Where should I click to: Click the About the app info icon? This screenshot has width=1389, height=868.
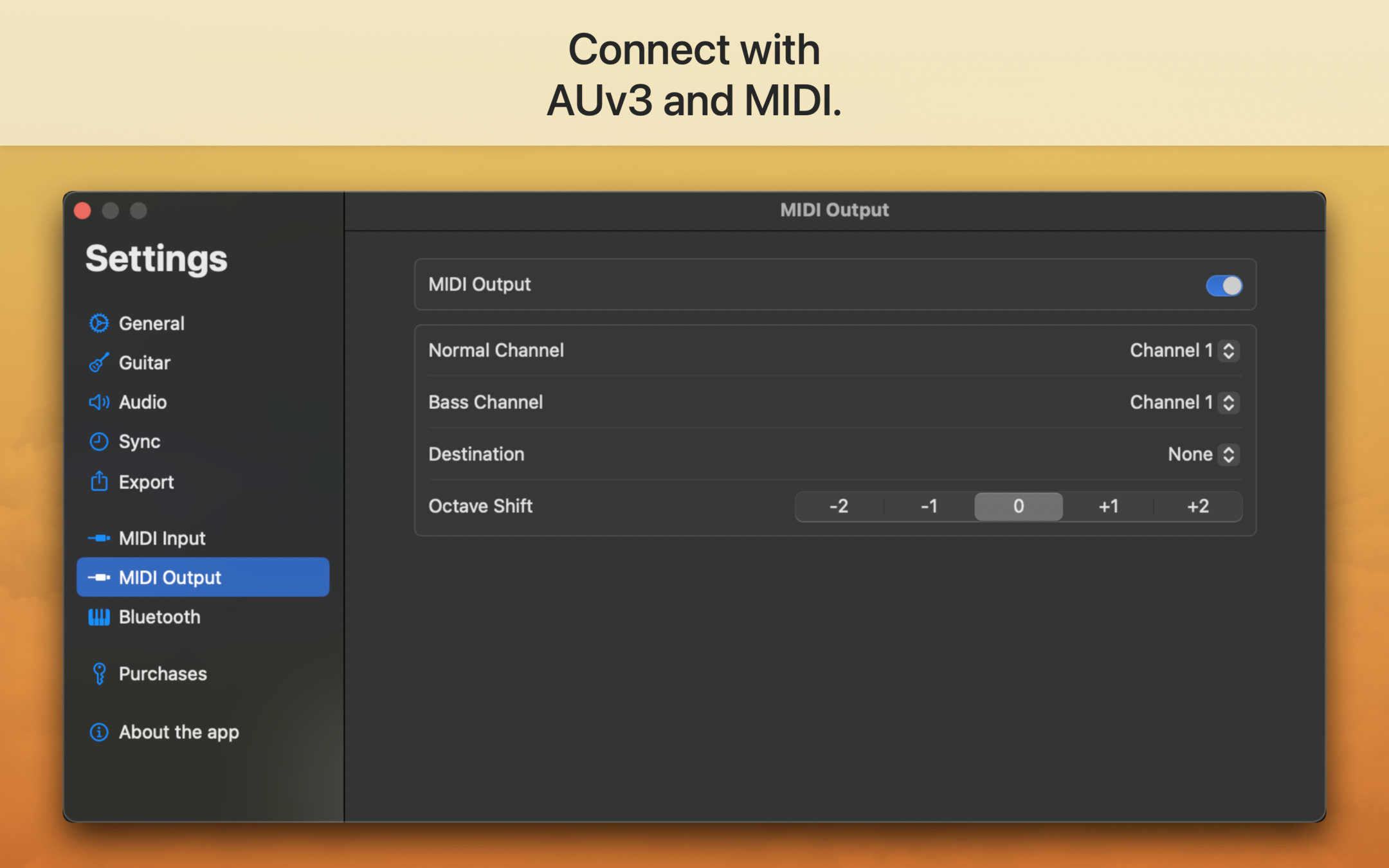(x=98, y=732)
